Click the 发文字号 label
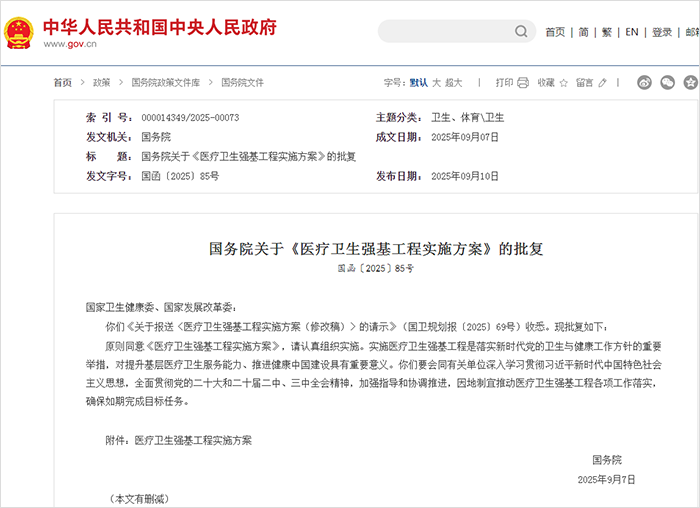700x508 pixels. coord(109,176)
